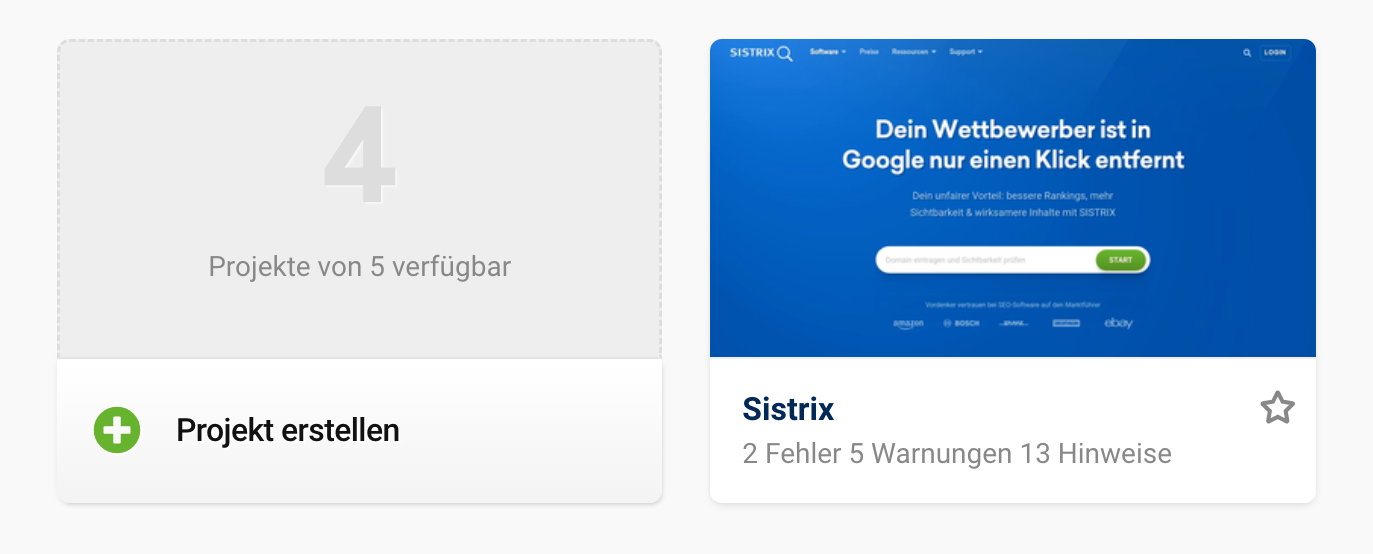Expand the Software dropdown in the preview
Screen dimensions: 1373x554
(828, 52)
